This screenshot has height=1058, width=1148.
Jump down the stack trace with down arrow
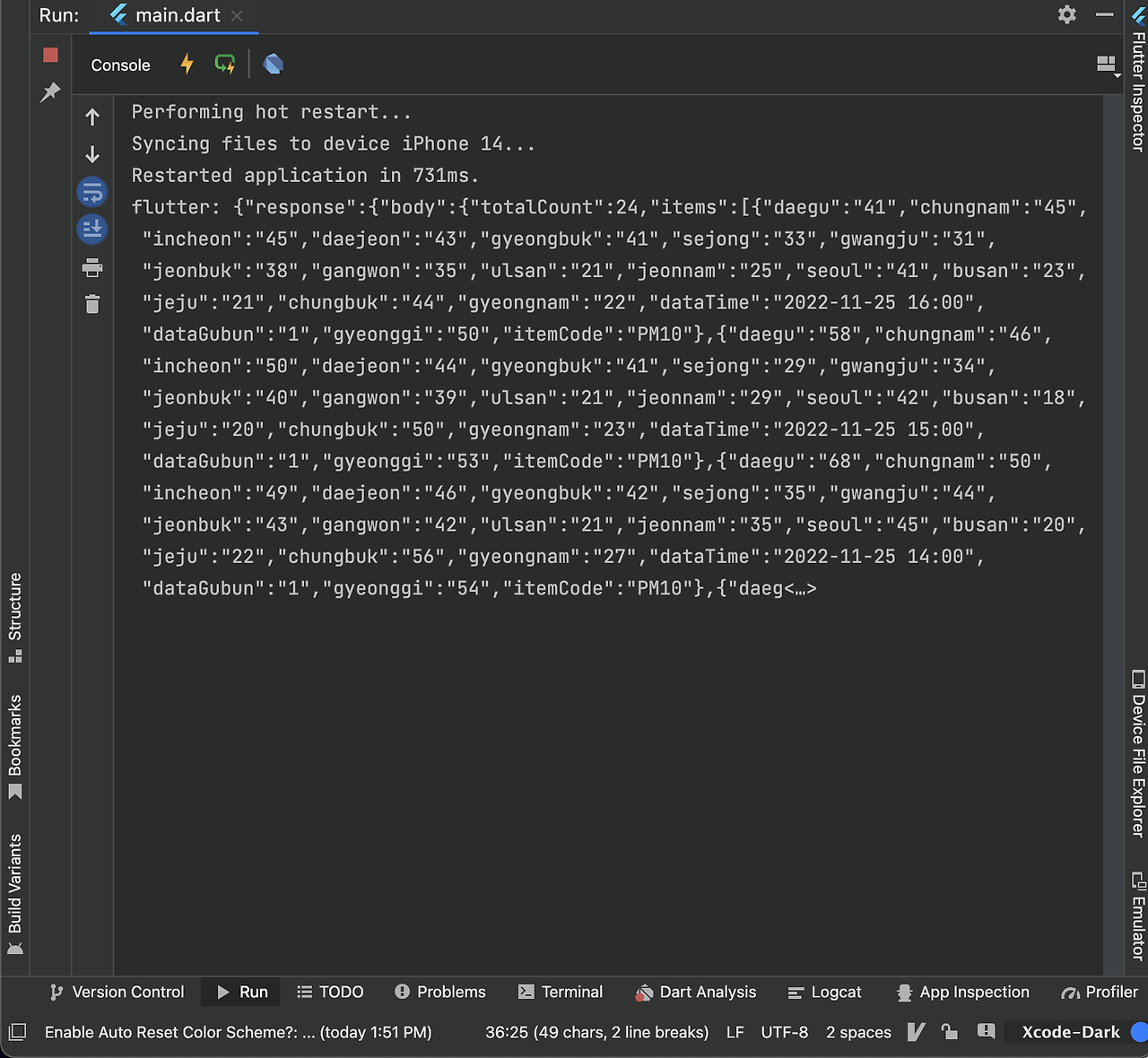click(92, 154)
